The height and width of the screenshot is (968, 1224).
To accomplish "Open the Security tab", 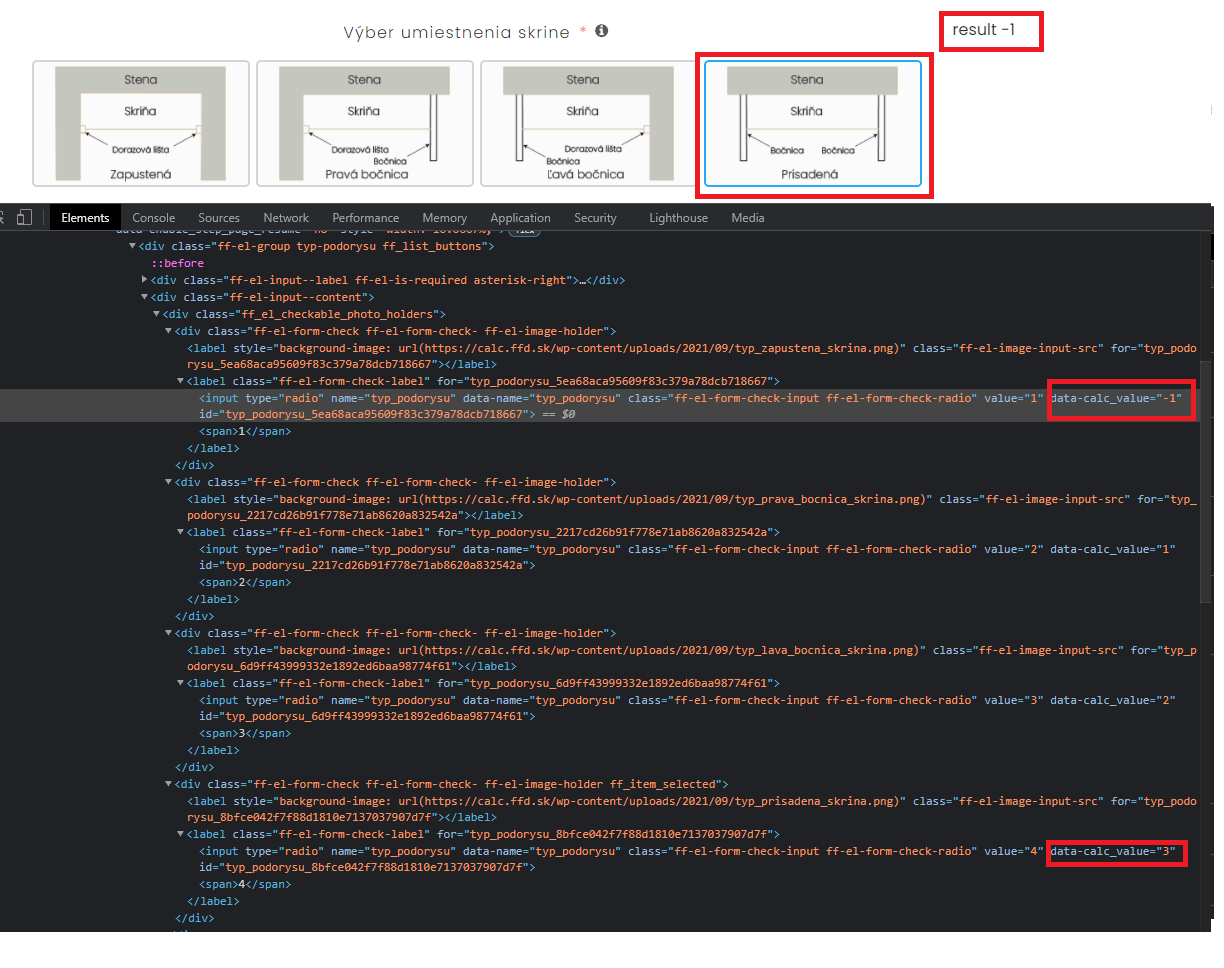I will tap(595, 218).
